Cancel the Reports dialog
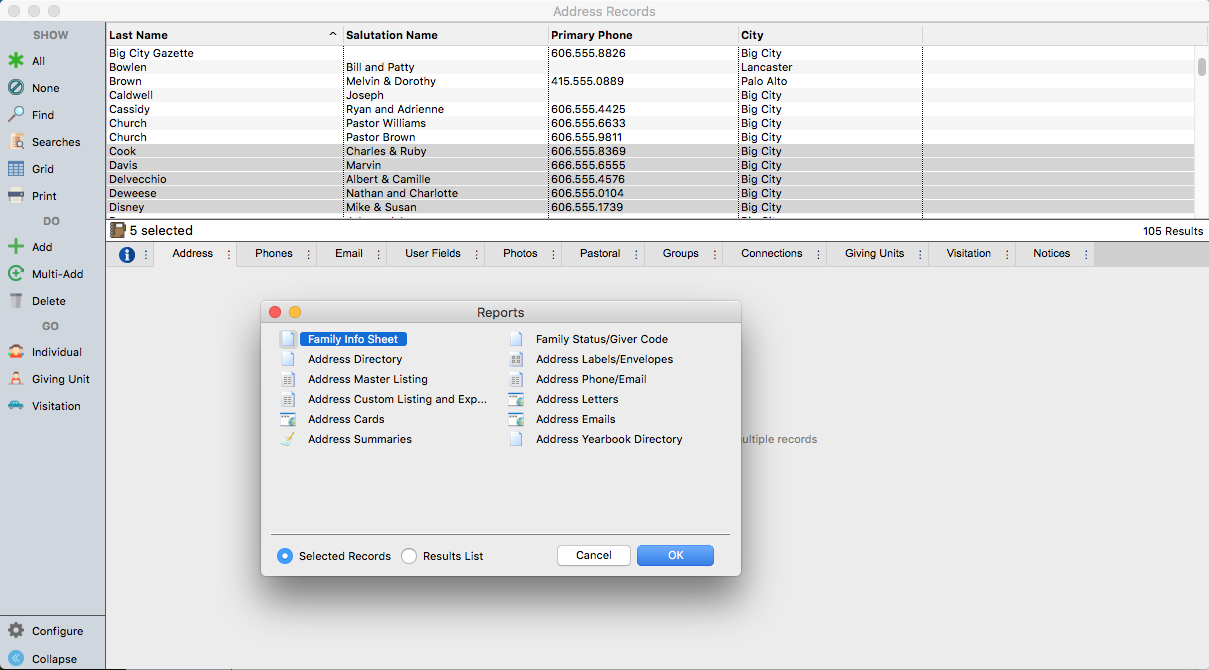Viewport: 1209px width, 670px height. pos(593,556)
